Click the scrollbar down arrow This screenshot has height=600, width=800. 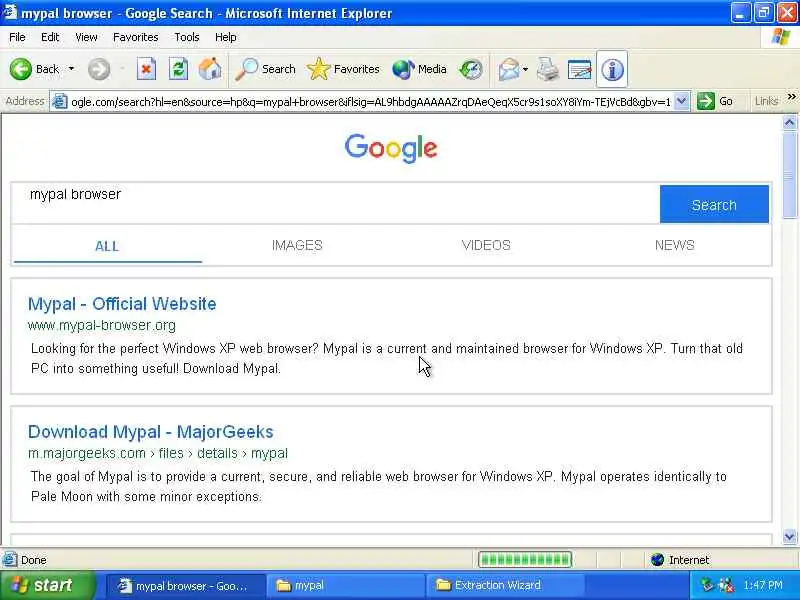click(x=789, y=537)
